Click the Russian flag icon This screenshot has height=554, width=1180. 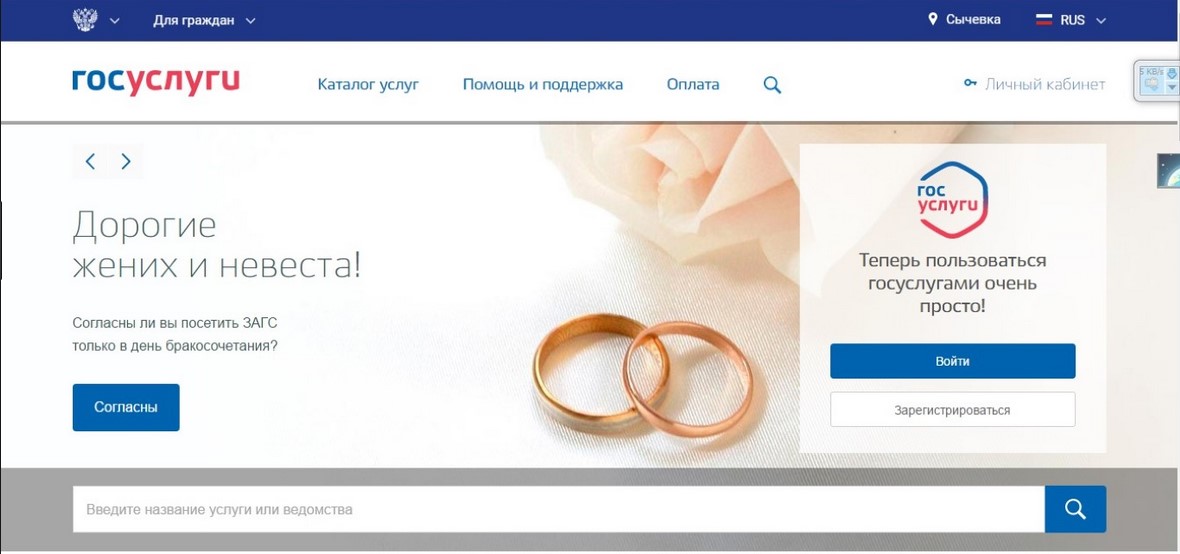(x=1044, y=20)
